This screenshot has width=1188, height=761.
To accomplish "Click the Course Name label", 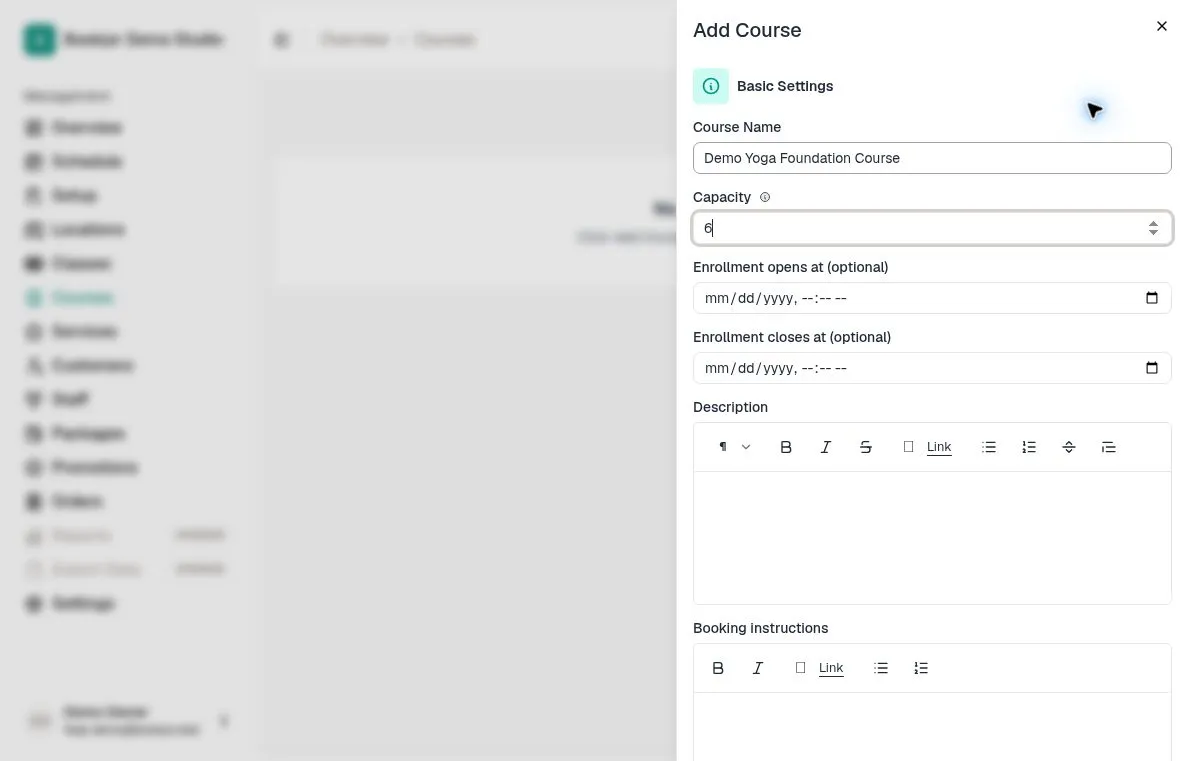I will (x=737, y=127).
